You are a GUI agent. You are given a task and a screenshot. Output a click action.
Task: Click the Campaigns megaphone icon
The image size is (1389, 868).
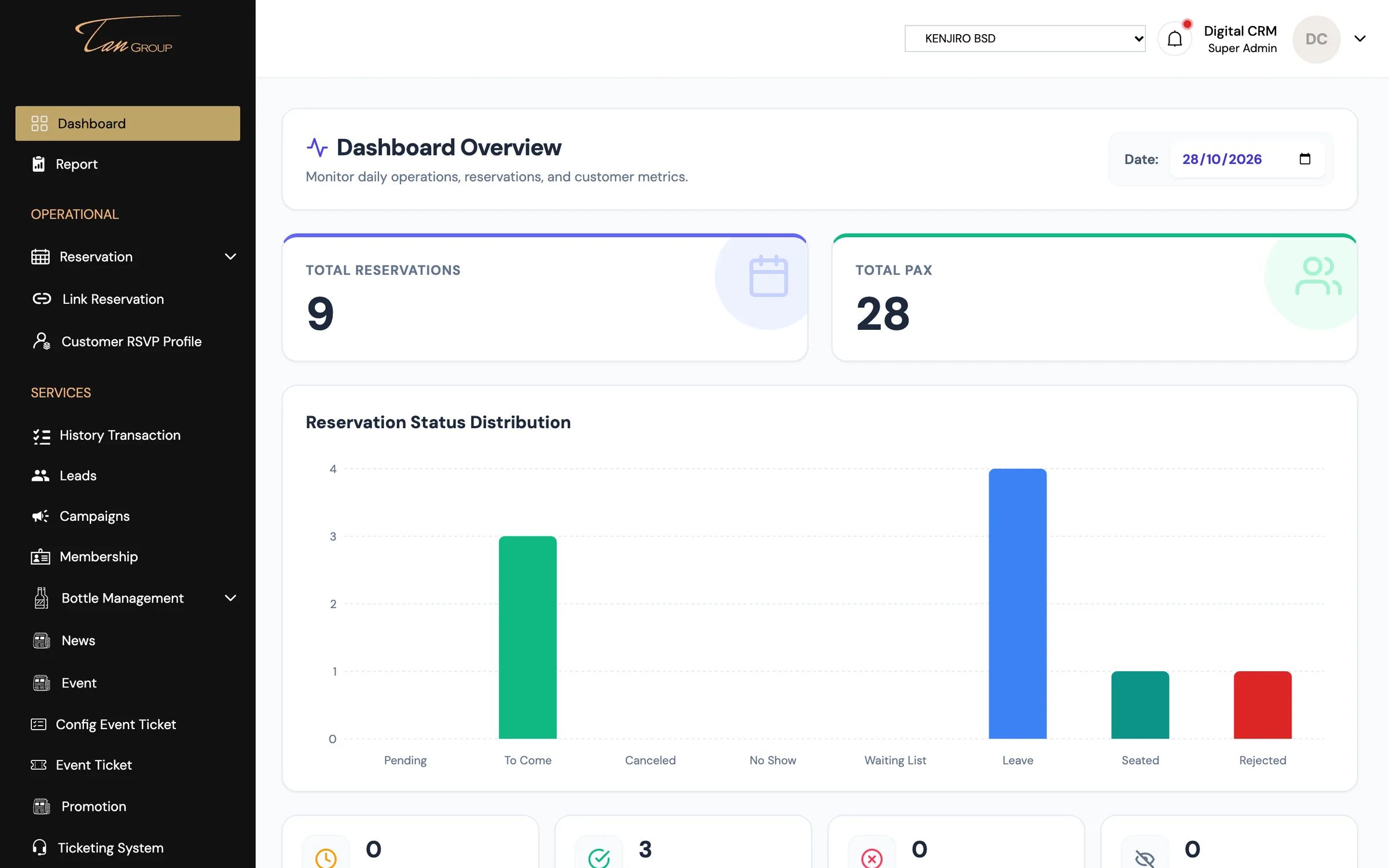tap(40, 516)
